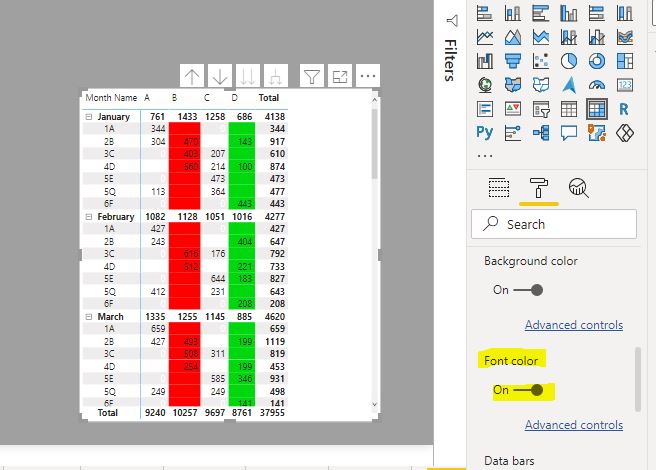Screen dimensions: 656x470
Task: Select the Clustered bar chart visual
Action: (x=541, y=13)
